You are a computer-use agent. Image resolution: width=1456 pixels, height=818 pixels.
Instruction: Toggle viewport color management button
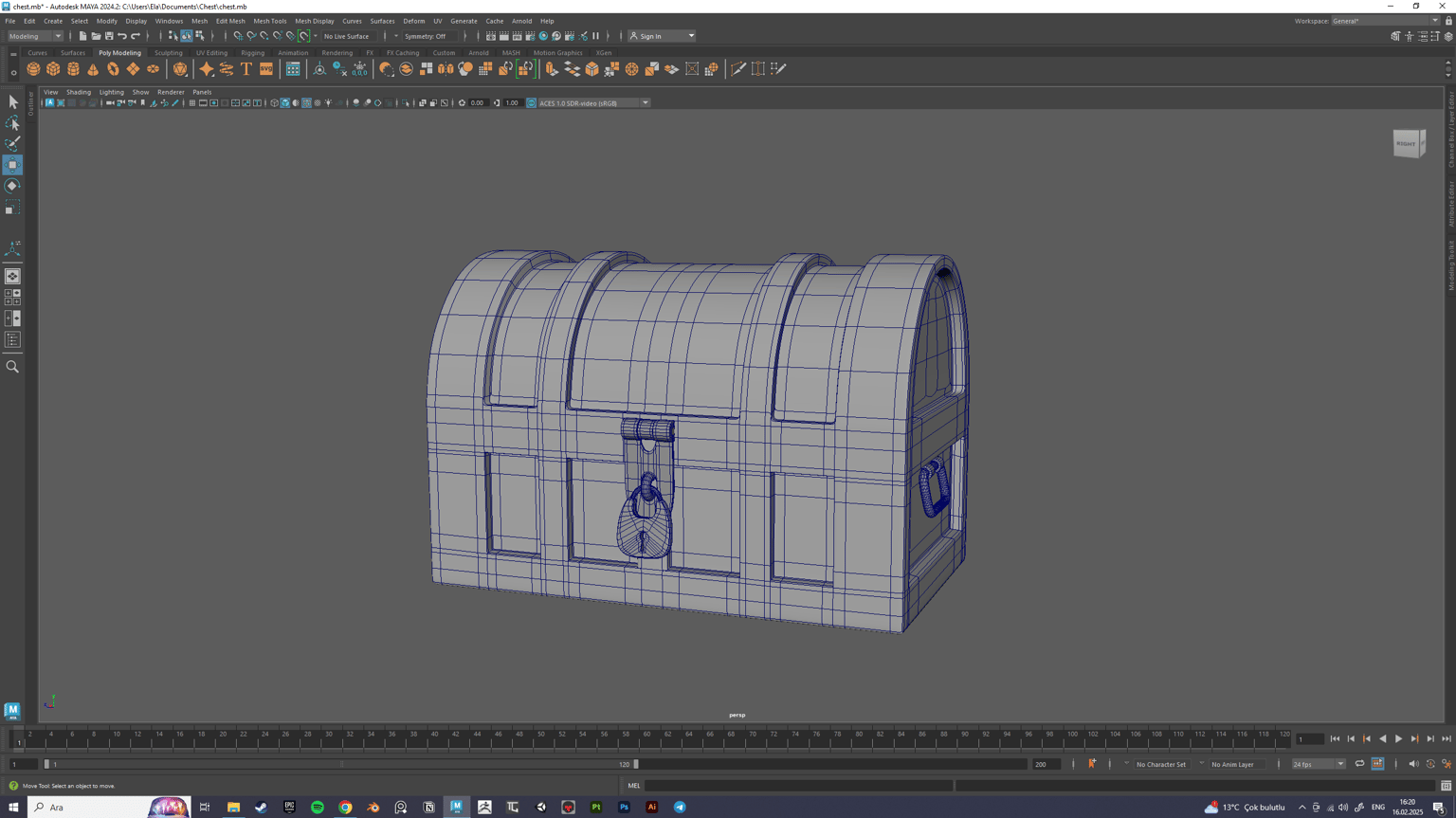tap(531, 103)
